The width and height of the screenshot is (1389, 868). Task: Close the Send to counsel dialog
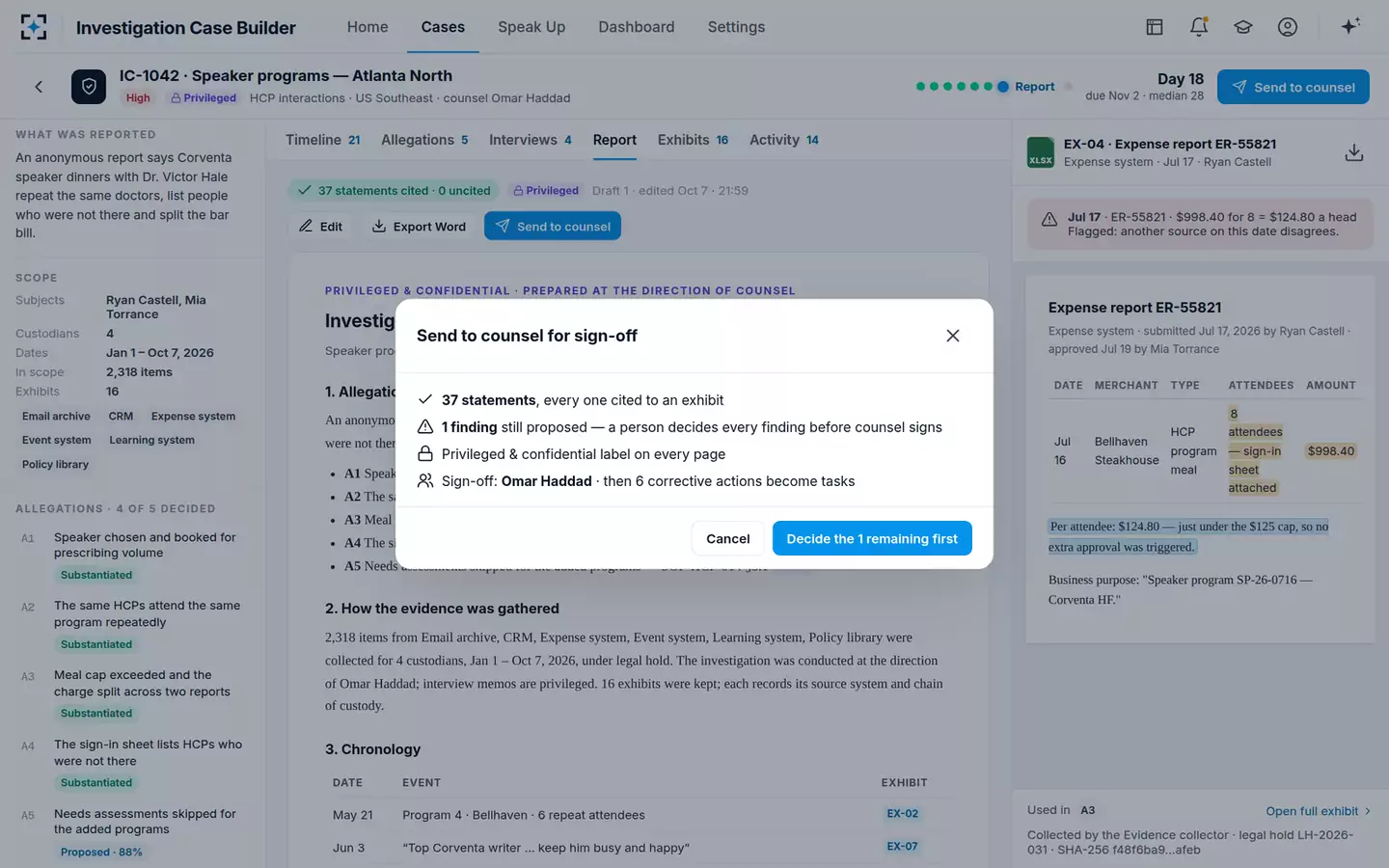(x=952, y=336)
